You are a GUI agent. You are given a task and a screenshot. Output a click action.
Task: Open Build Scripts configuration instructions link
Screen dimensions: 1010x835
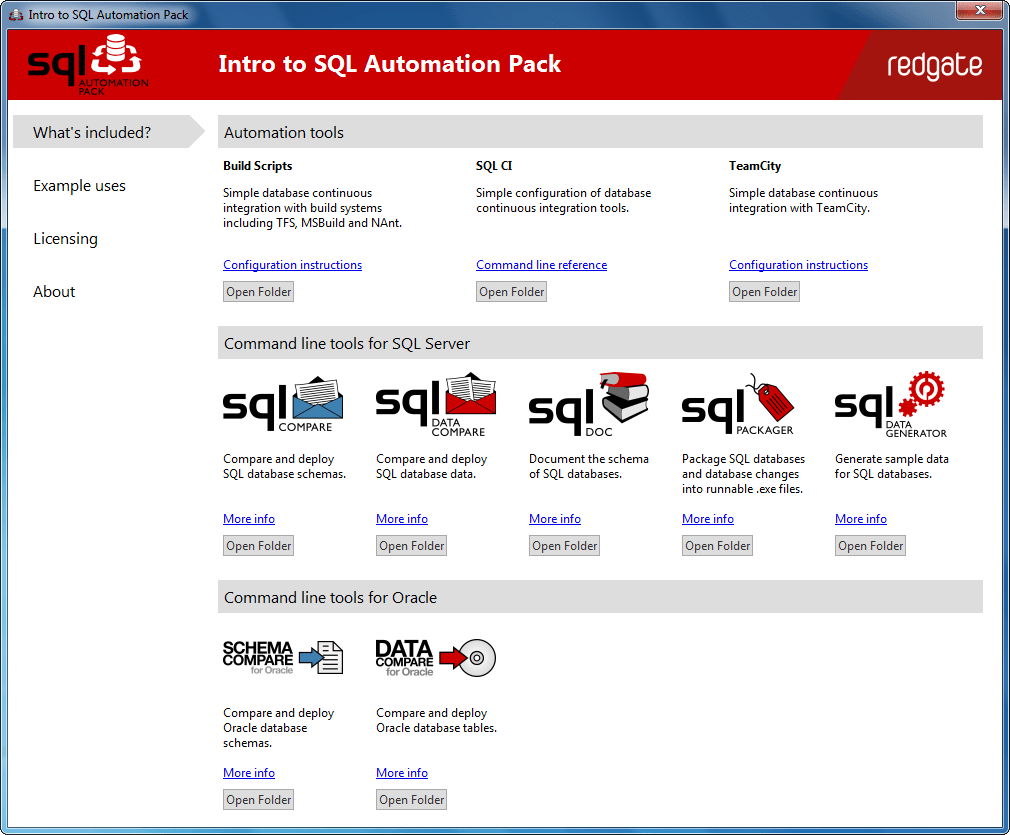pyautogui.click(x=292, y=265)
